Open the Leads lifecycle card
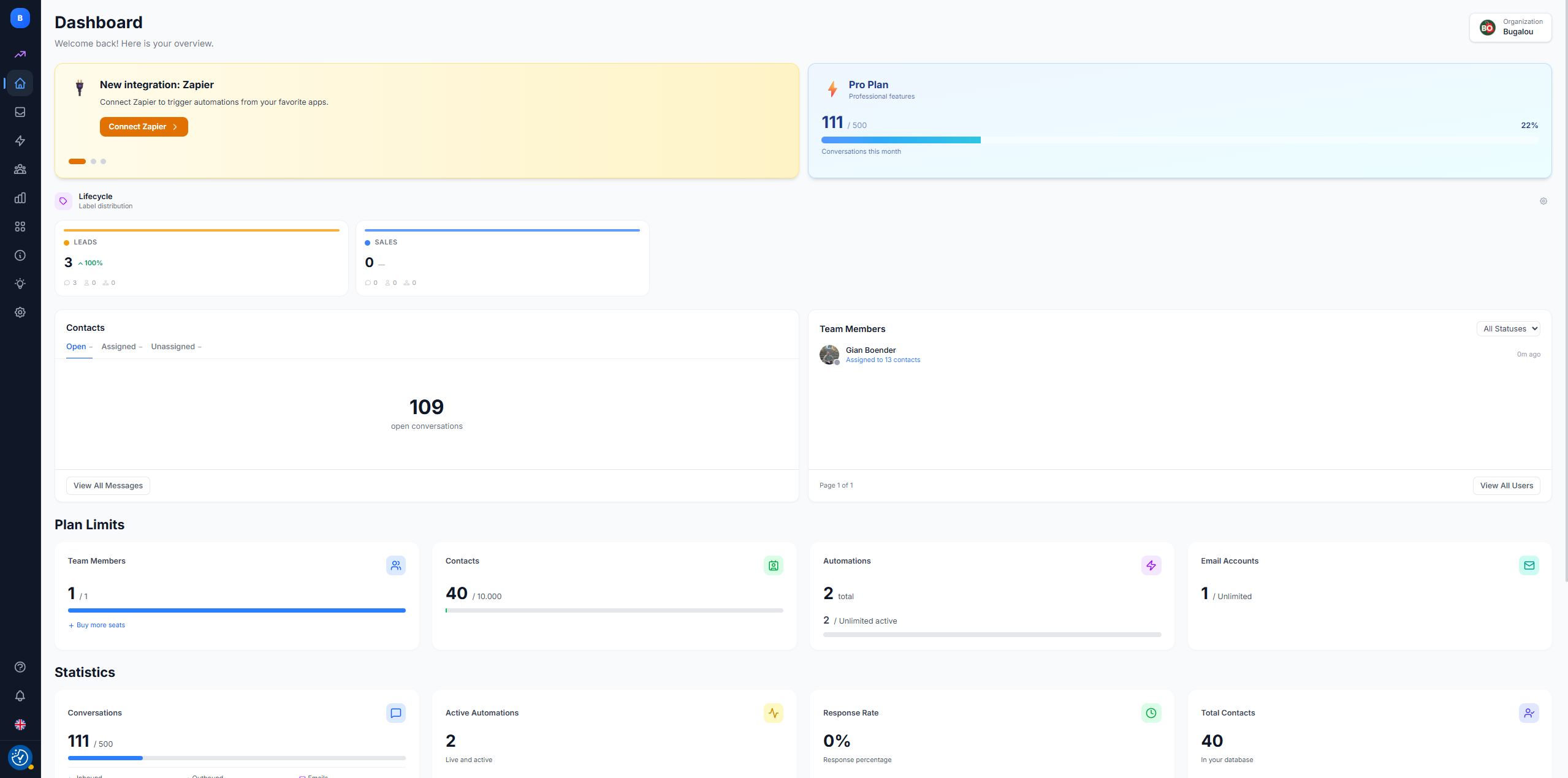 click(201, 259)
